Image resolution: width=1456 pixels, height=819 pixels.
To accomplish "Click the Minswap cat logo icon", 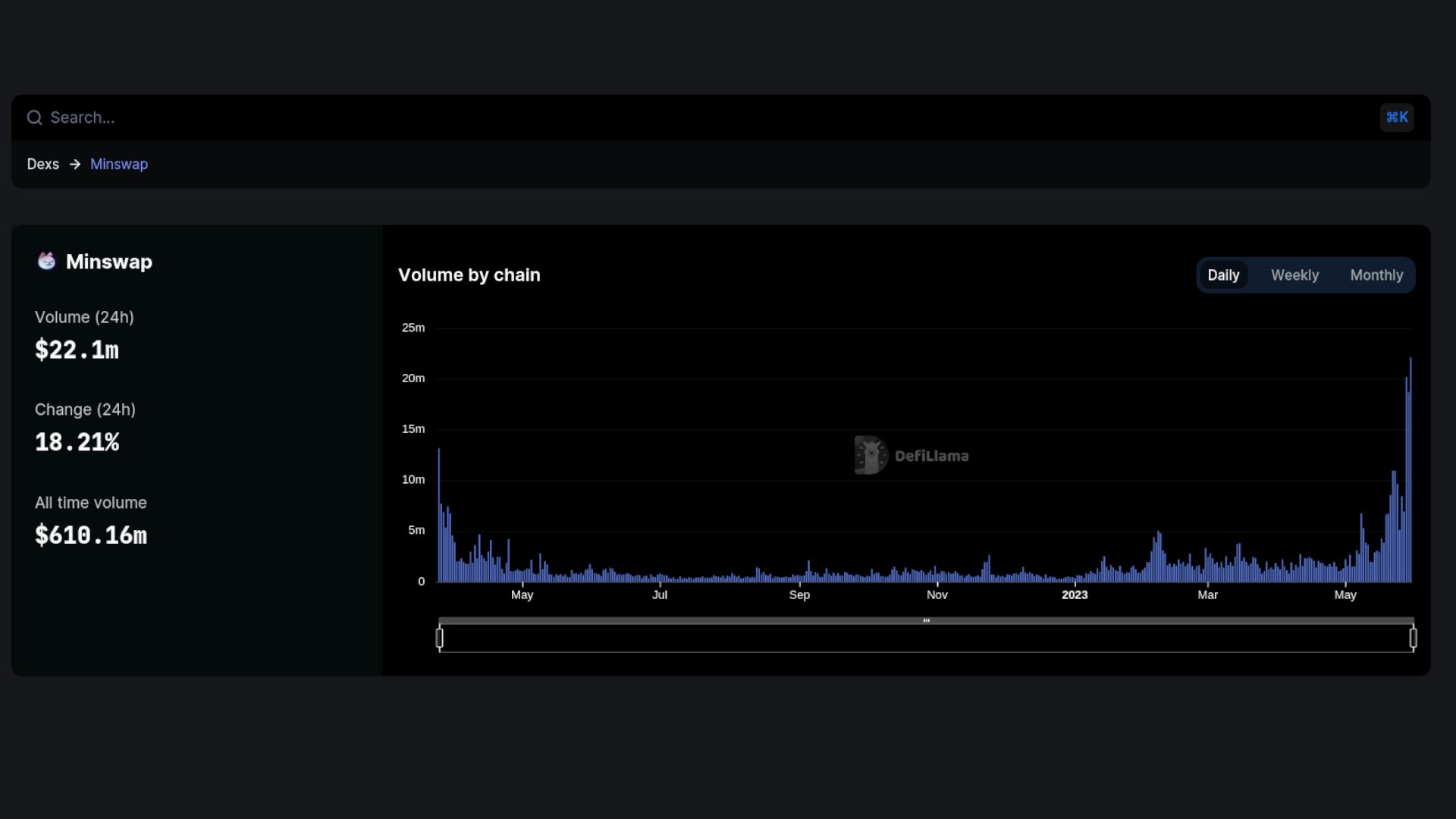I will coord(47,262).
